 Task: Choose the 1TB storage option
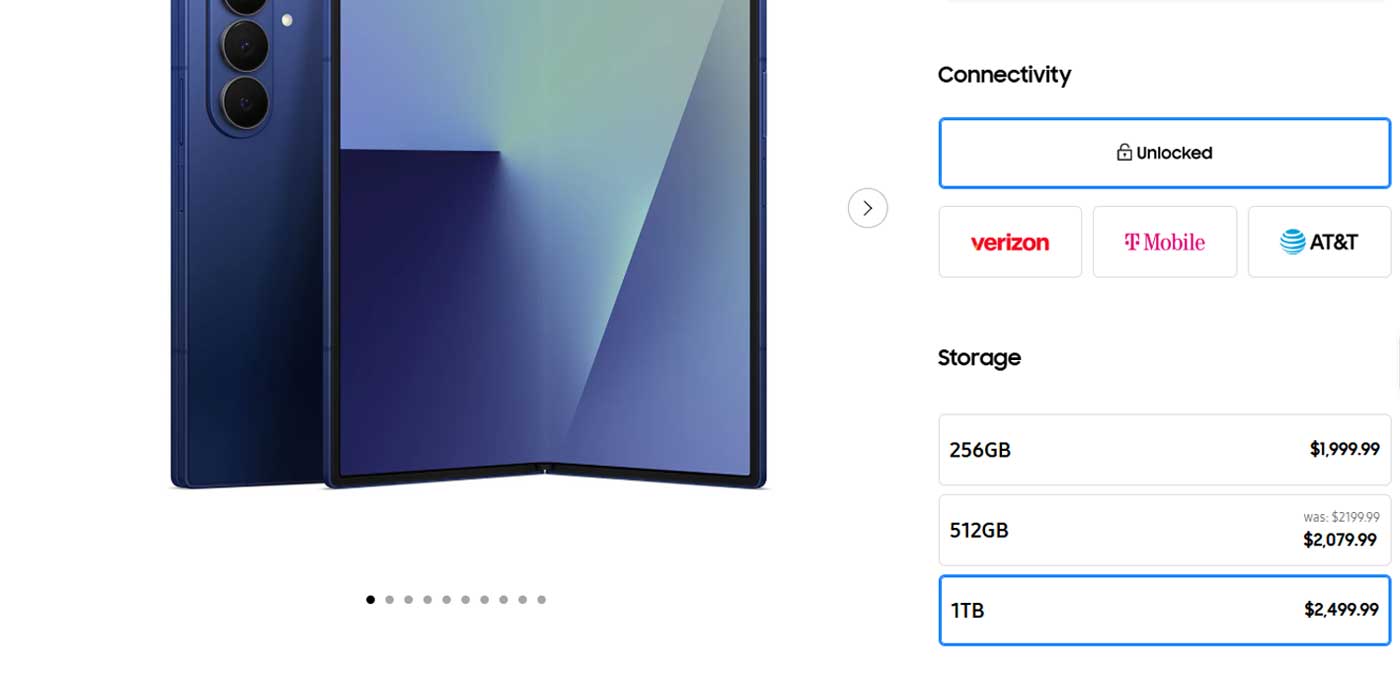(1165, 610)
